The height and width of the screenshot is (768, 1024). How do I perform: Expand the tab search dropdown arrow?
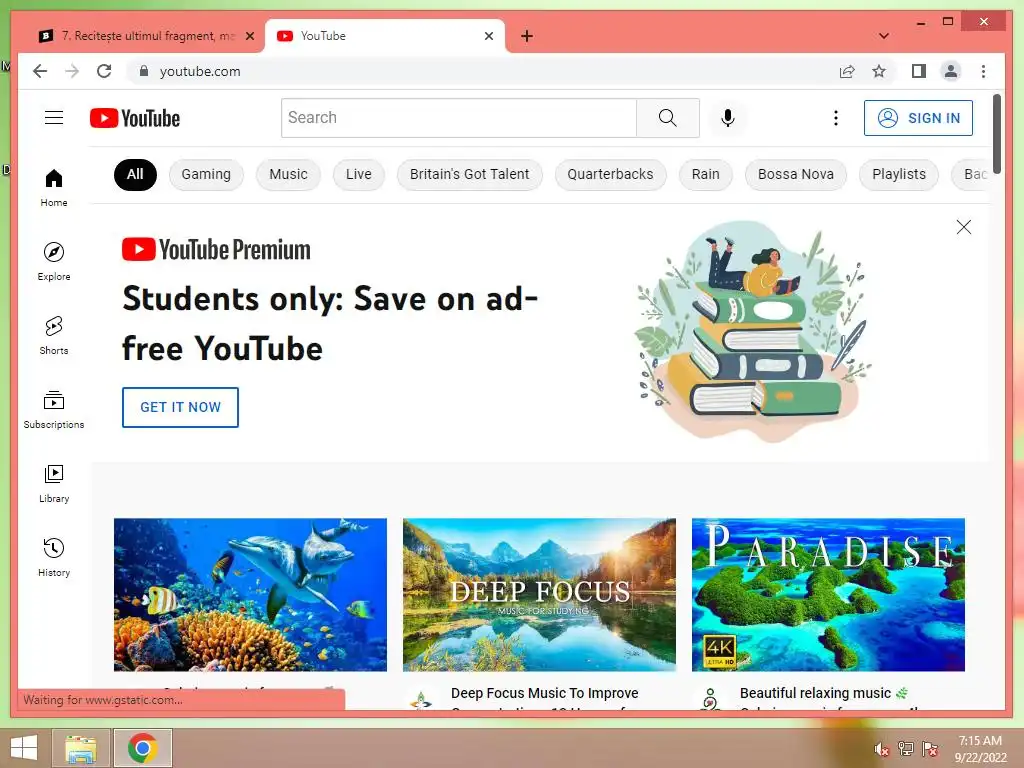click(884, 36)
